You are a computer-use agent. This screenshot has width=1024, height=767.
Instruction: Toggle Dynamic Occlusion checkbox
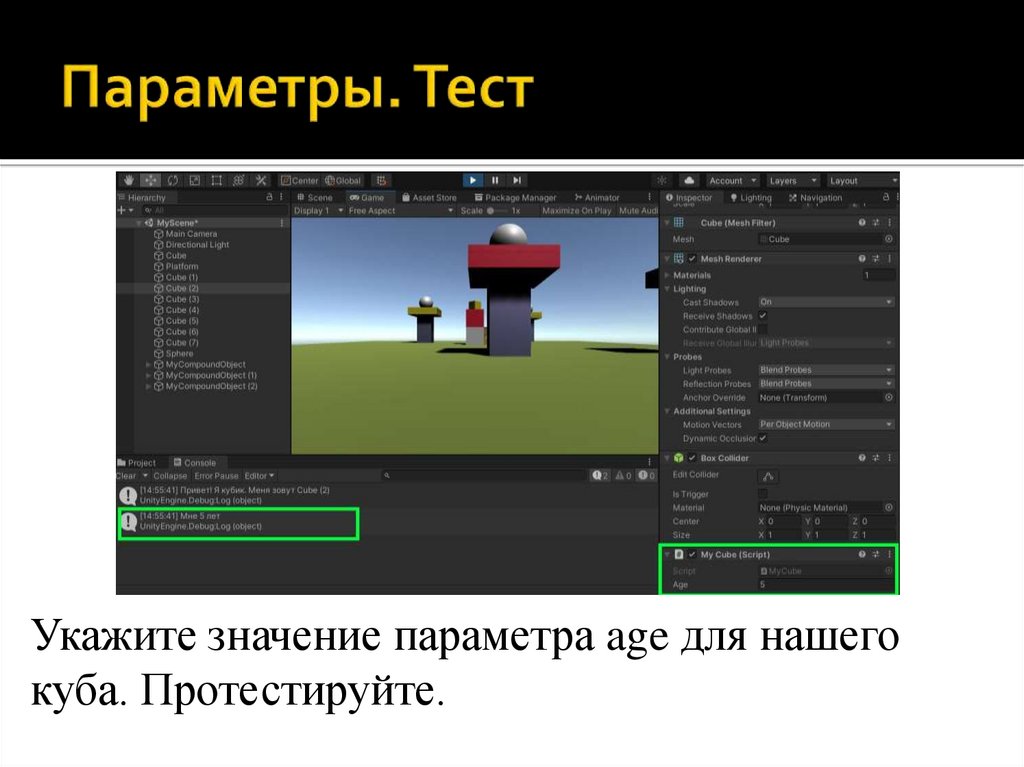coord(763,438)
